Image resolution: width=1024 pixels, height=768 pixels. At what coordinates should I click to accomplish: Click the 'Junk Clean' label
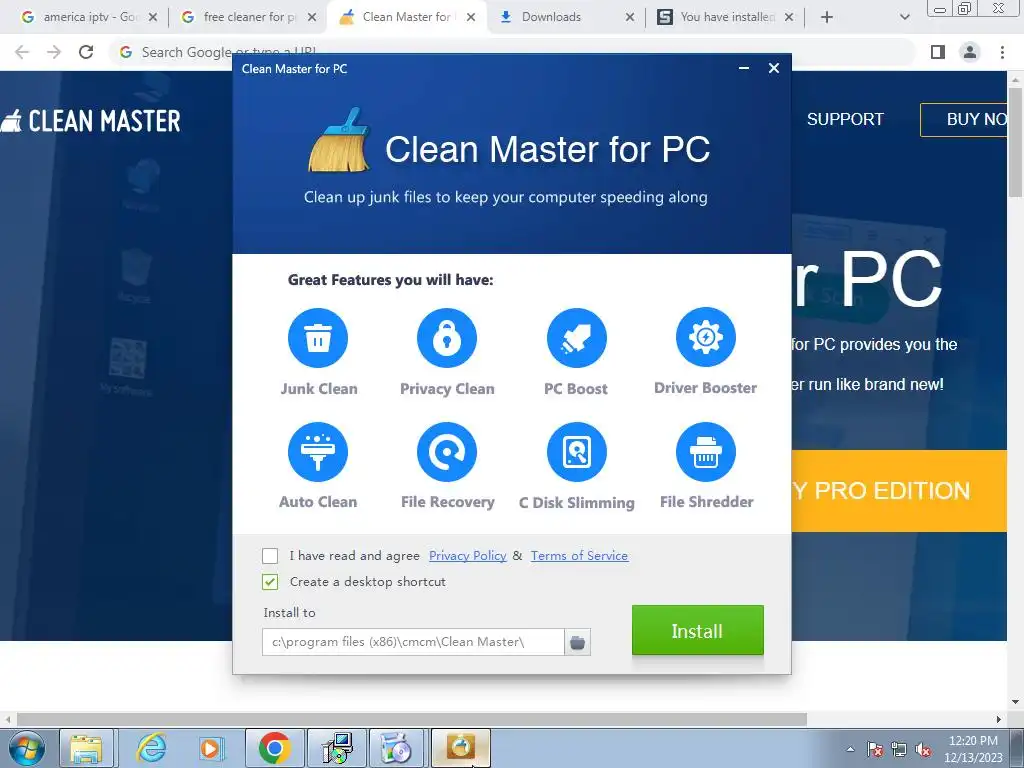tap(319, 389)
